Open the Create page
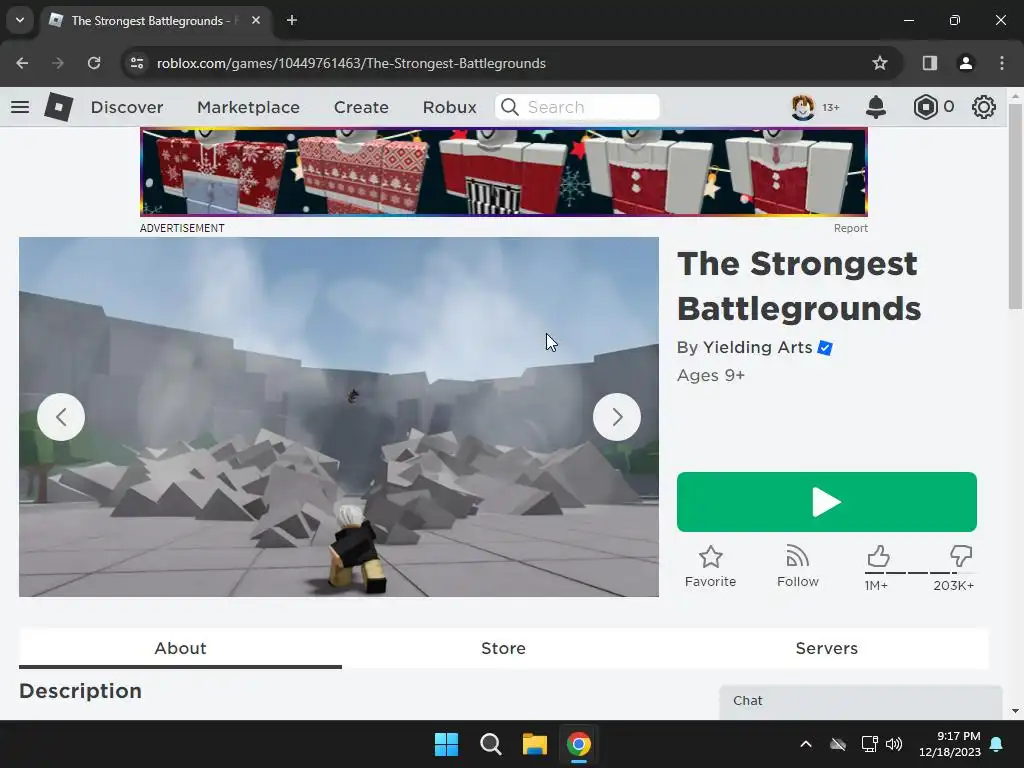1024x768 pixels. pyautogui.click(x=361, y=107)
